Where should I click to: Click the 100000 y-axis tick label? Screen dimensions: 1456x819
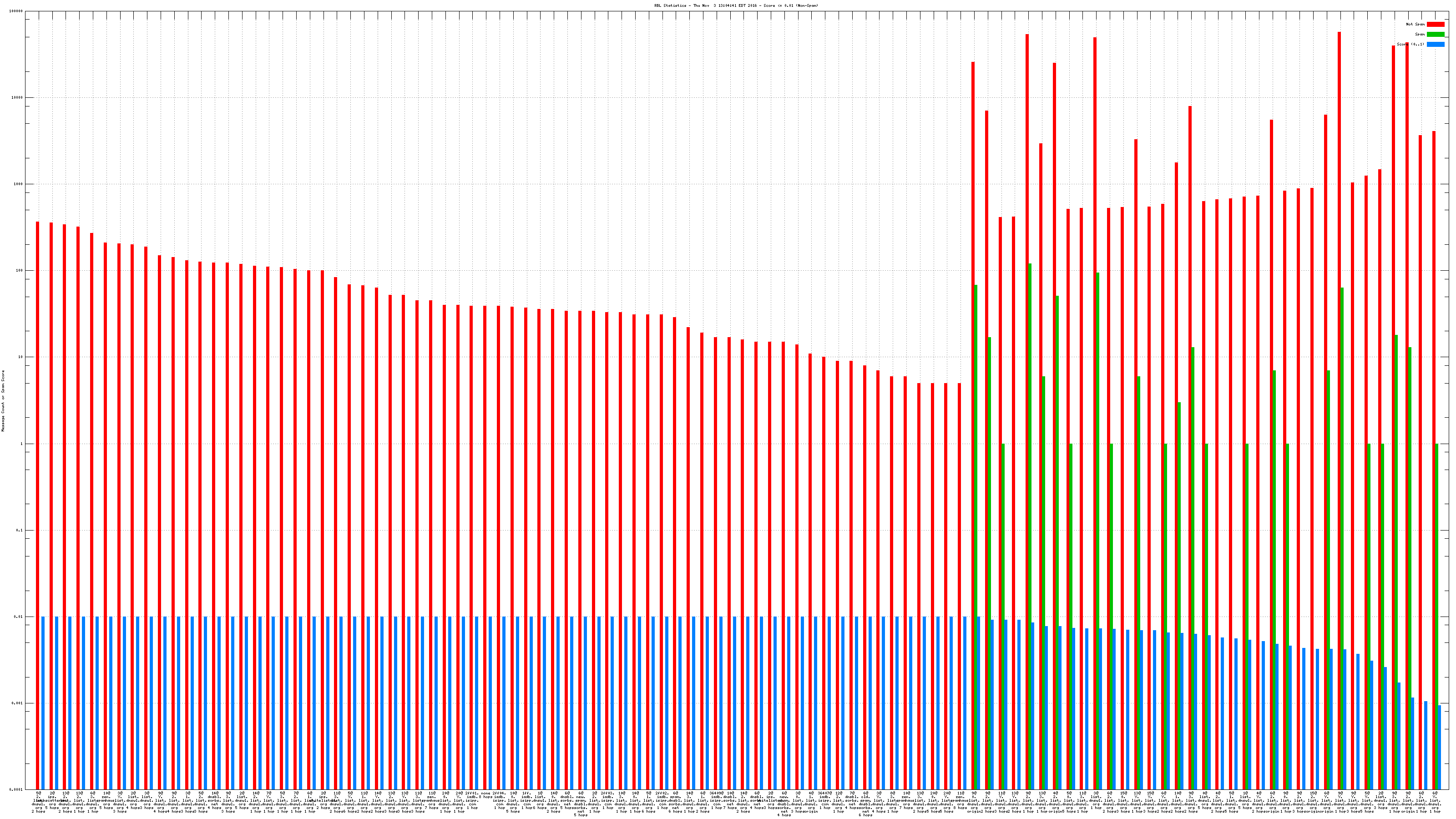(17, 11)
